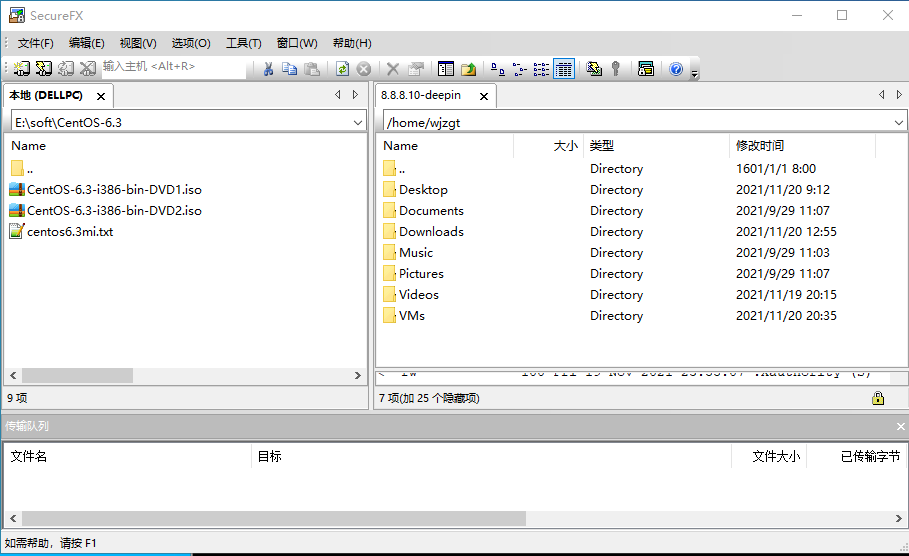Click the local pane tab scroll left arrow
The height and width of the screenshot is (556, 909).
click(x=337, y=95)
